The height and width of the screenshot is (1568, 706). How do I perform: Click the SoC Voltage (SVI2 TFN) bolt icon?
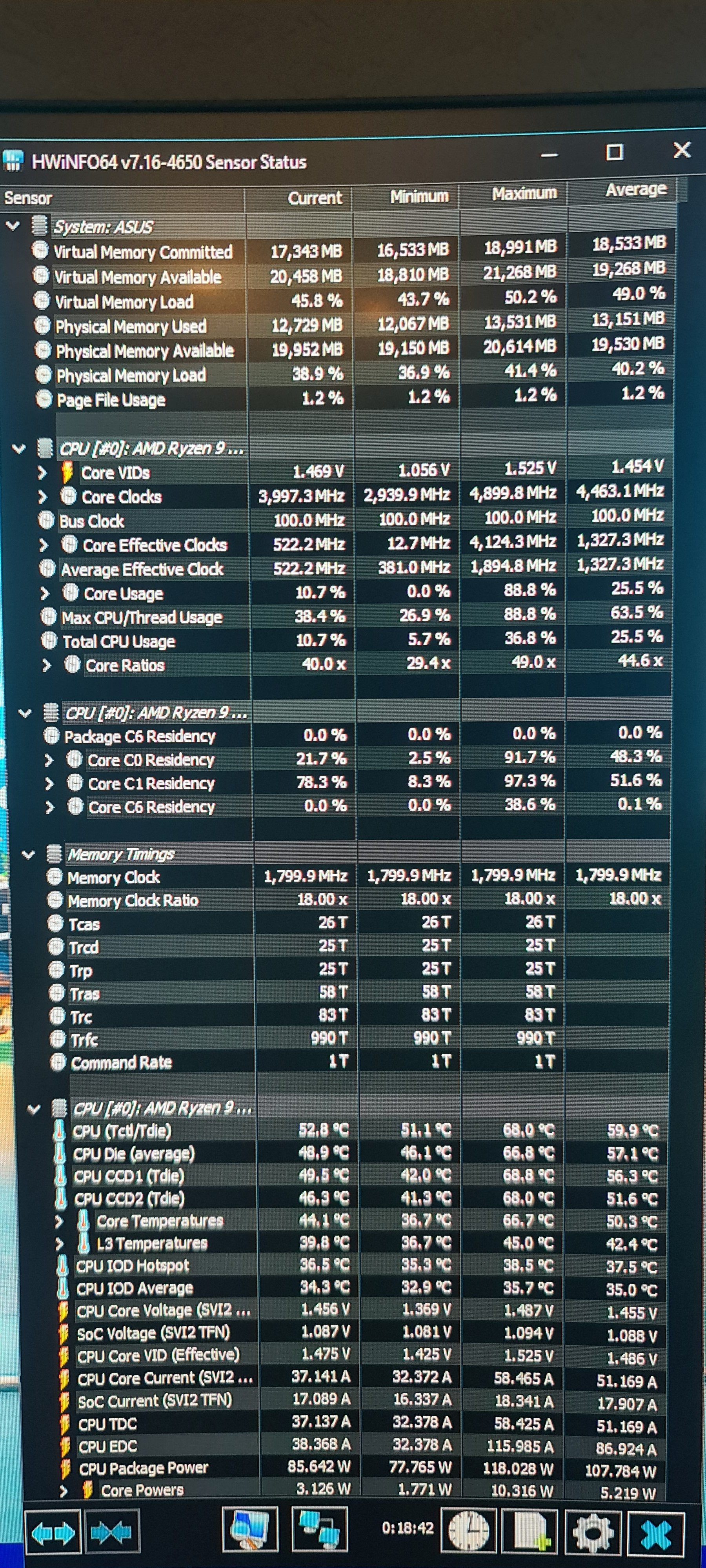tap(64, 1333)
